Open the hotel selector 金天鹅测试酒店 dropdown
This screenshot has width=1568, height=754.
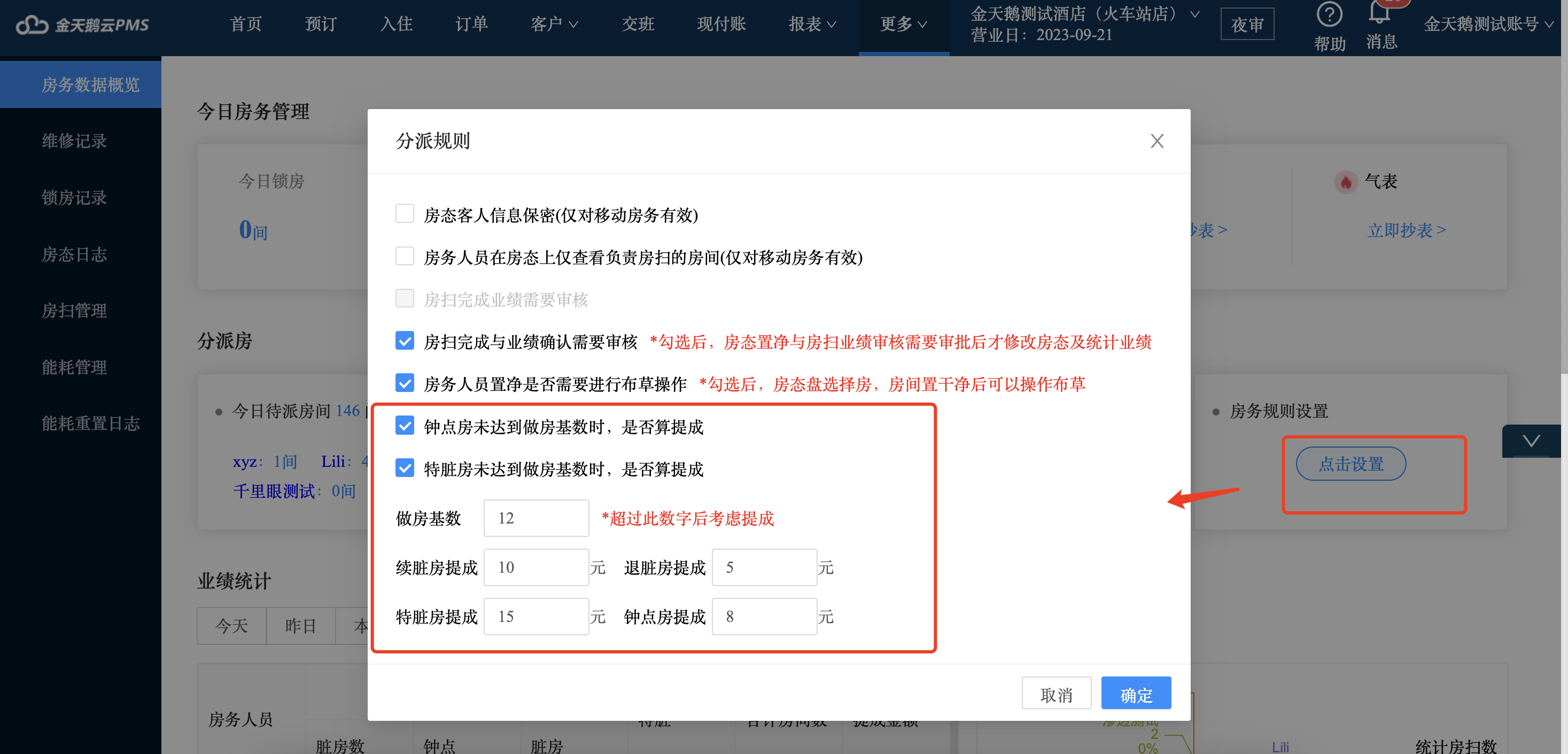tap(1085, 14)
